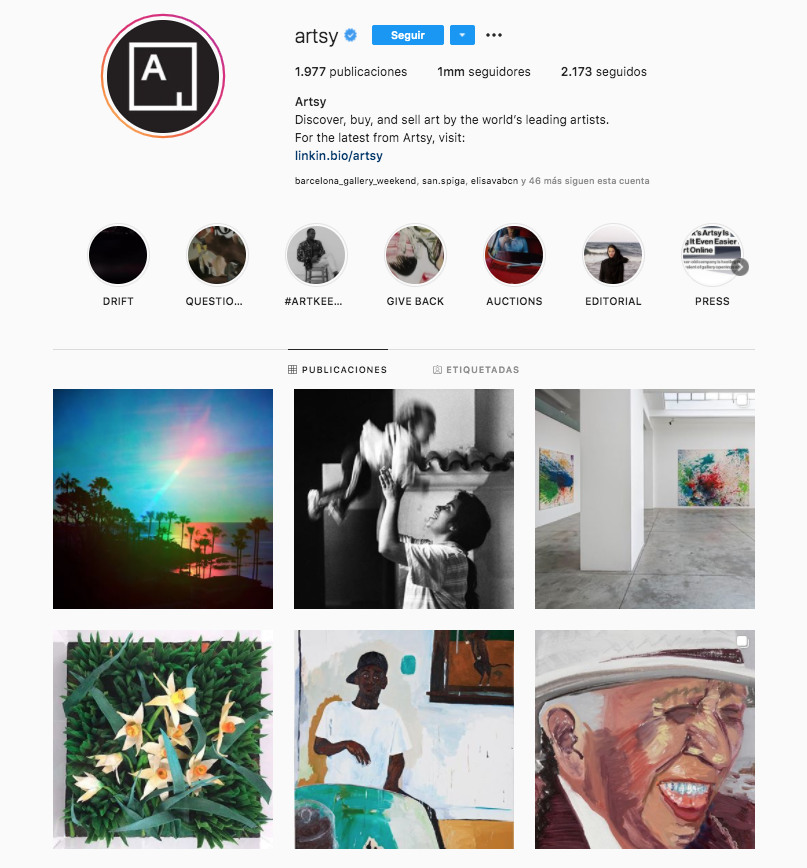Viewport: 807px width, 868px height.
Task: Open Artsy's profile picture story
Action: coord(163,76)
